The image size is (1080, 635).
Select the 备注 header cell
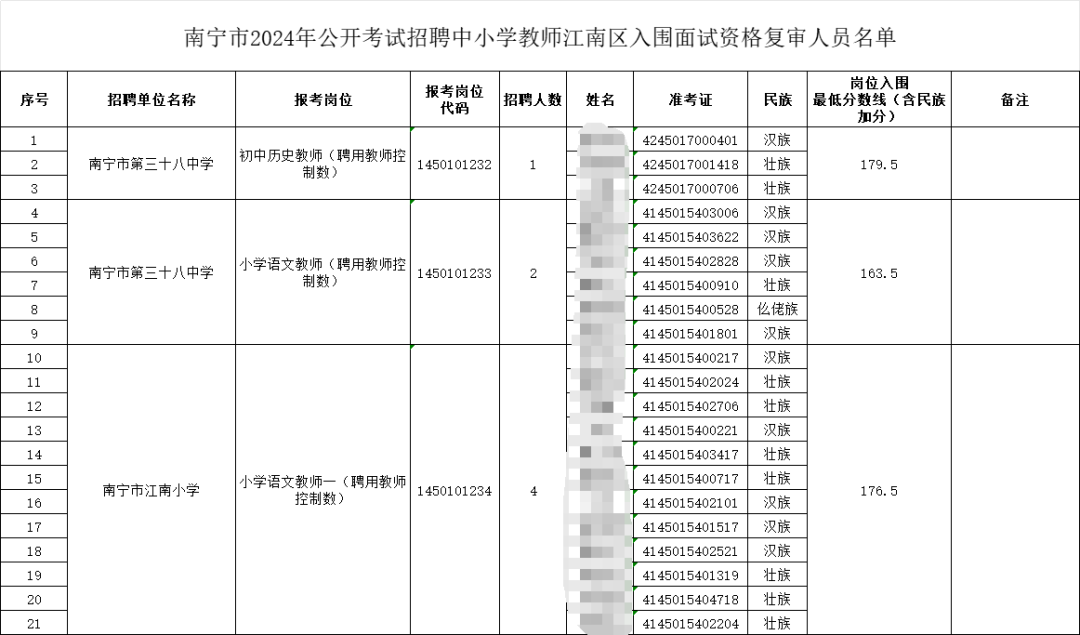pos(1015,99)
